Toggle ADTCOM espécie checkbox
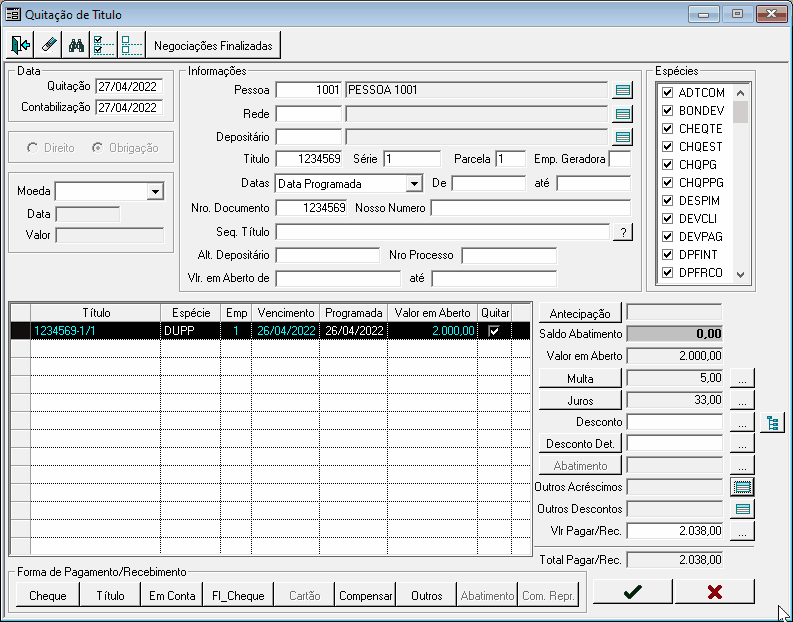 point(668,93)
